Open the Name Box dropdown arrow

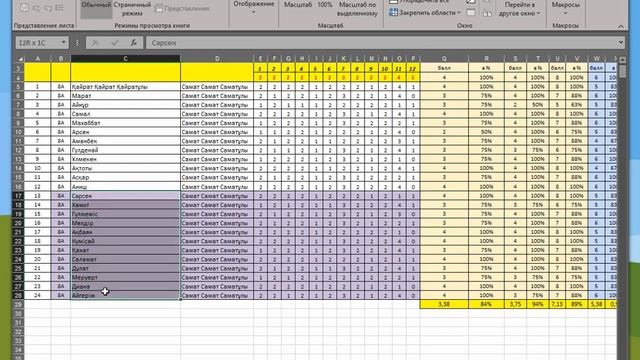(64, 42)
